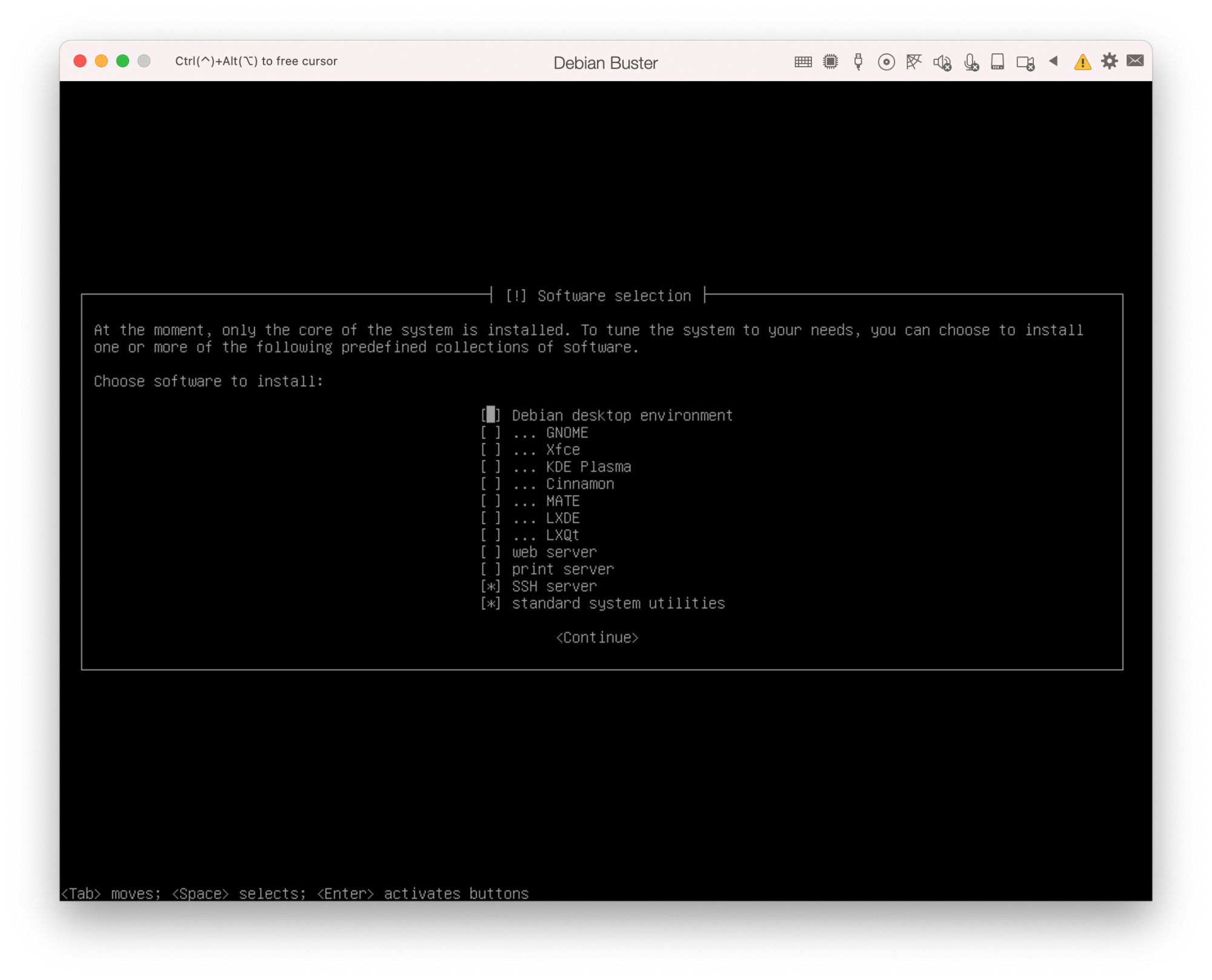Click the keyboard icon in toolbar
Screen dimensions: 1212x980
(803, 62)
